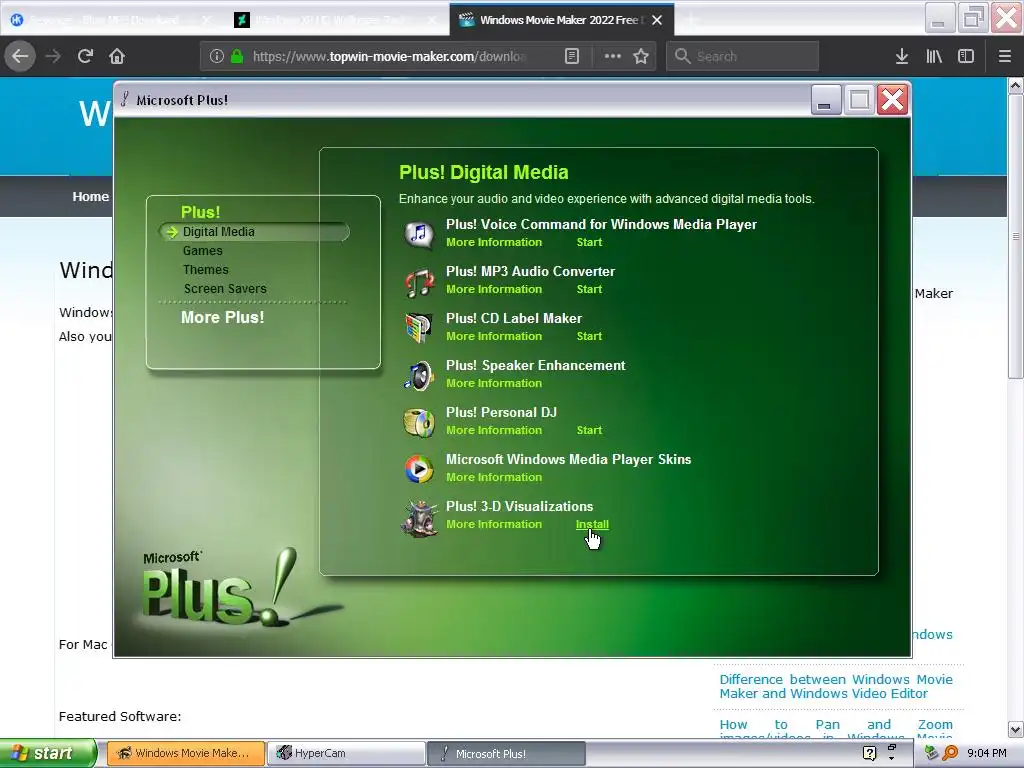The image size is (1024, 768).
Task: Click the Firefox forward arrow
Action: point(53,56)
